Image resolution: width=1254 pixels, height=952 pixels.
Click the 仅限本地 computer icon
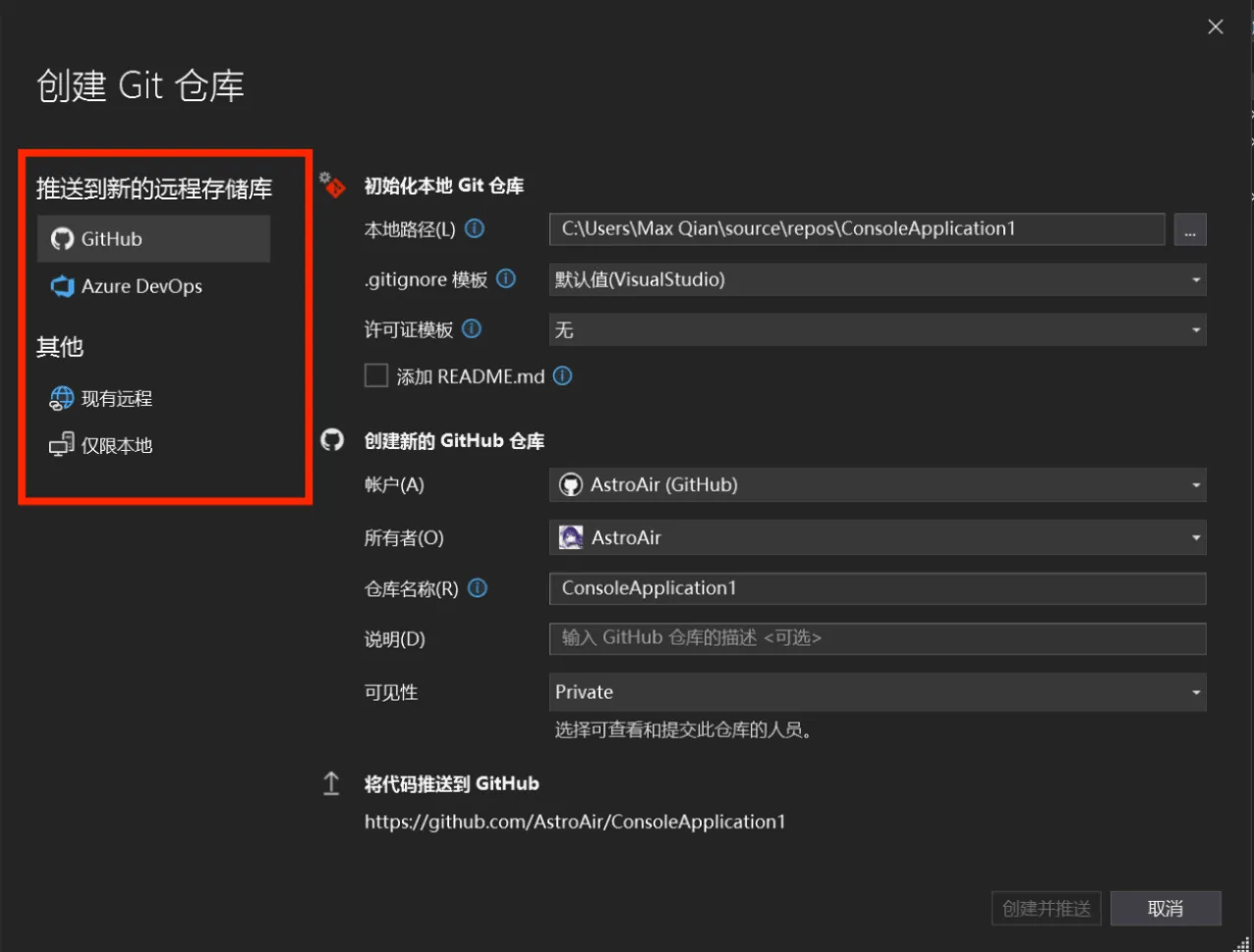tap(62, 446)
